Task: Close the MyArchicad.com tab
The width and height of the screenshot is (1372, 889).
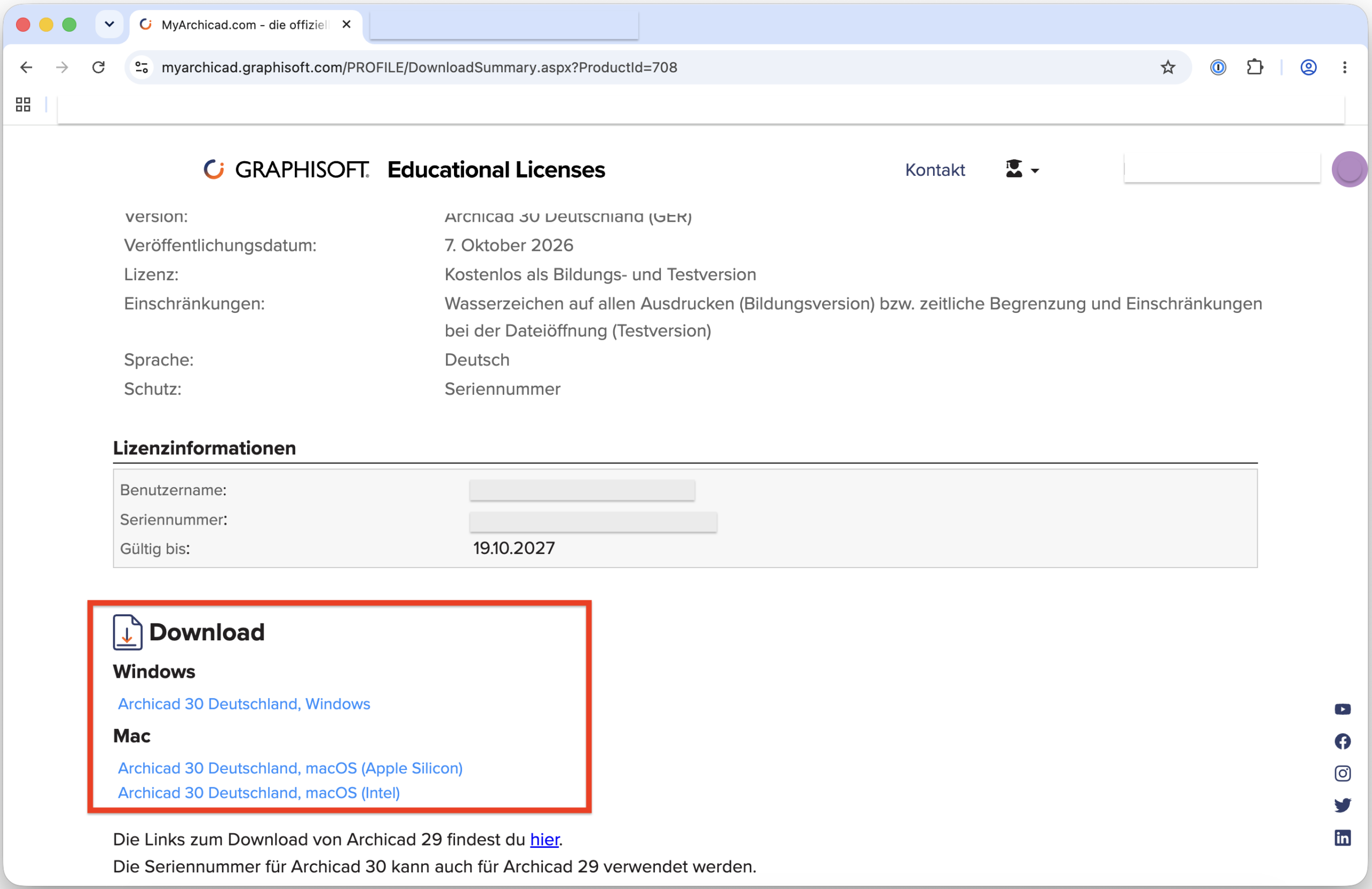Action: [x=346, y=24]
